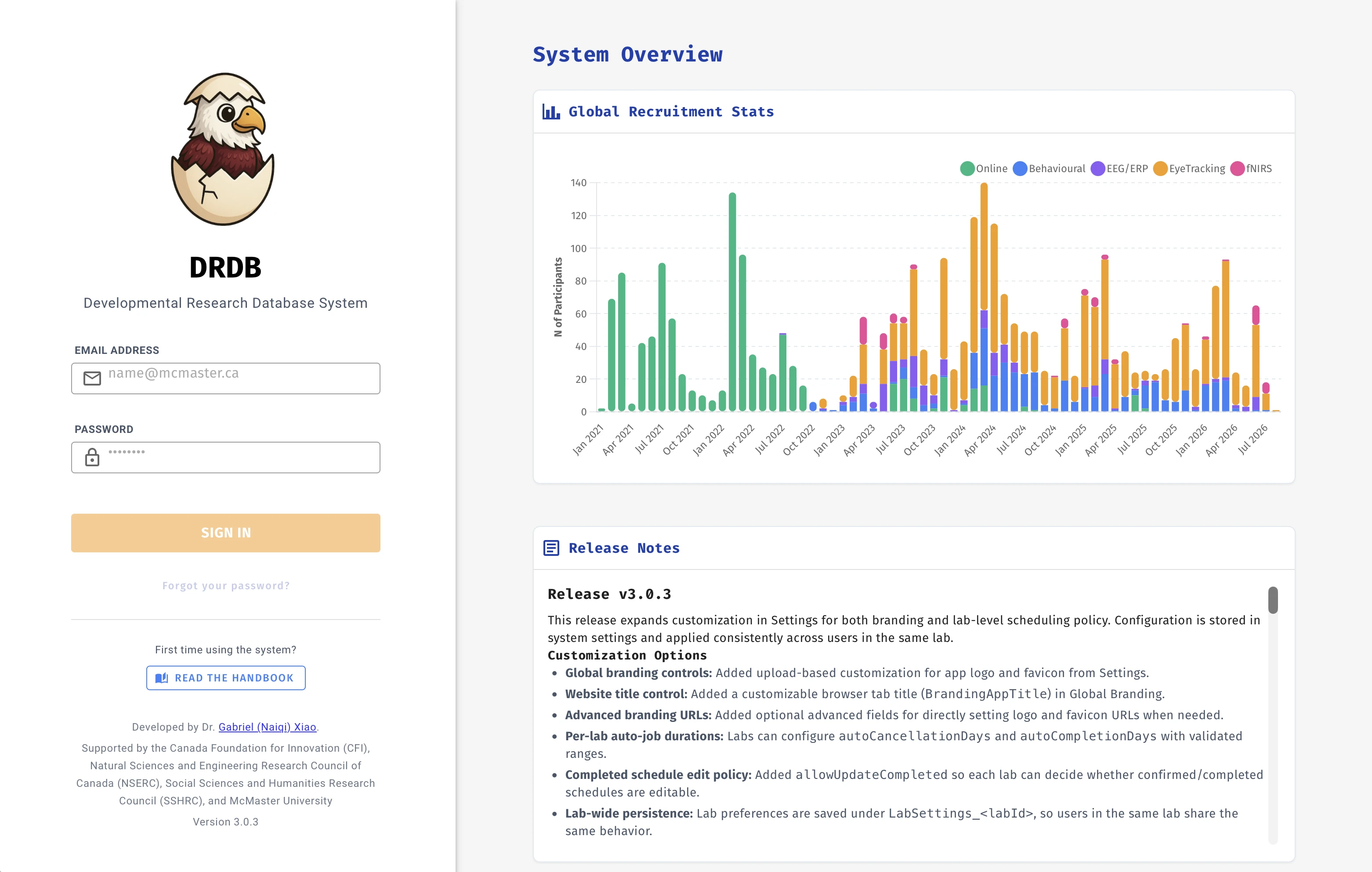The width and height of the screenshot is (1372, 872).
Task: Click the bar chart icon beside Global Recruitment Stats
Action: click(550, 112)
